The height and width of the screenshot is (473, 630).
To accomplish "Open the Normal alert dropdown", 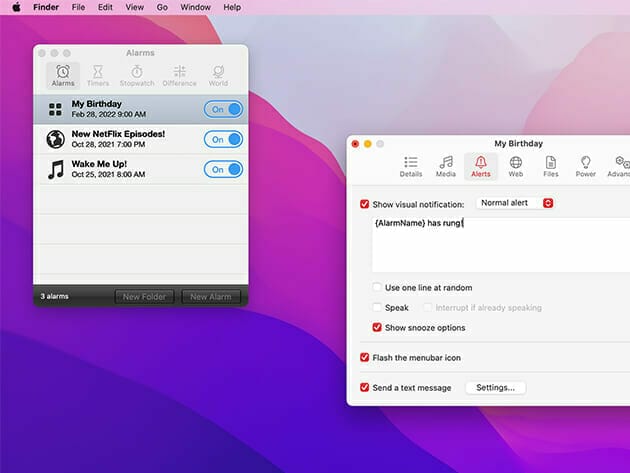I will click(515, 203).
